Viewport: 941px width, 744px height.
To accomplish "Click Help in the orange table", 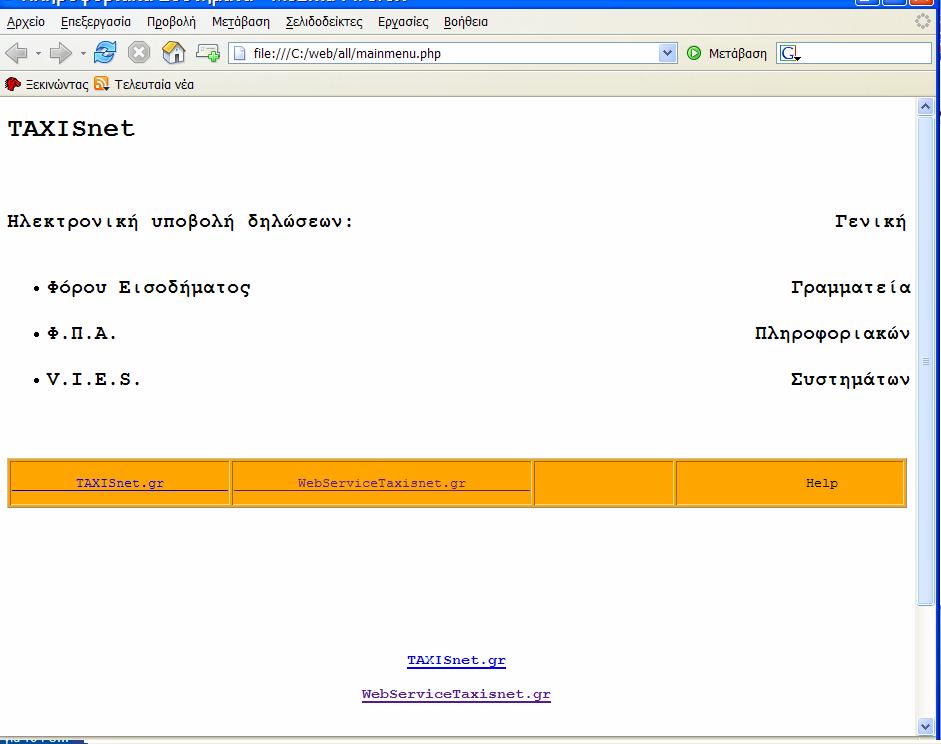I will pyautogui.click(x=822, y=483).
